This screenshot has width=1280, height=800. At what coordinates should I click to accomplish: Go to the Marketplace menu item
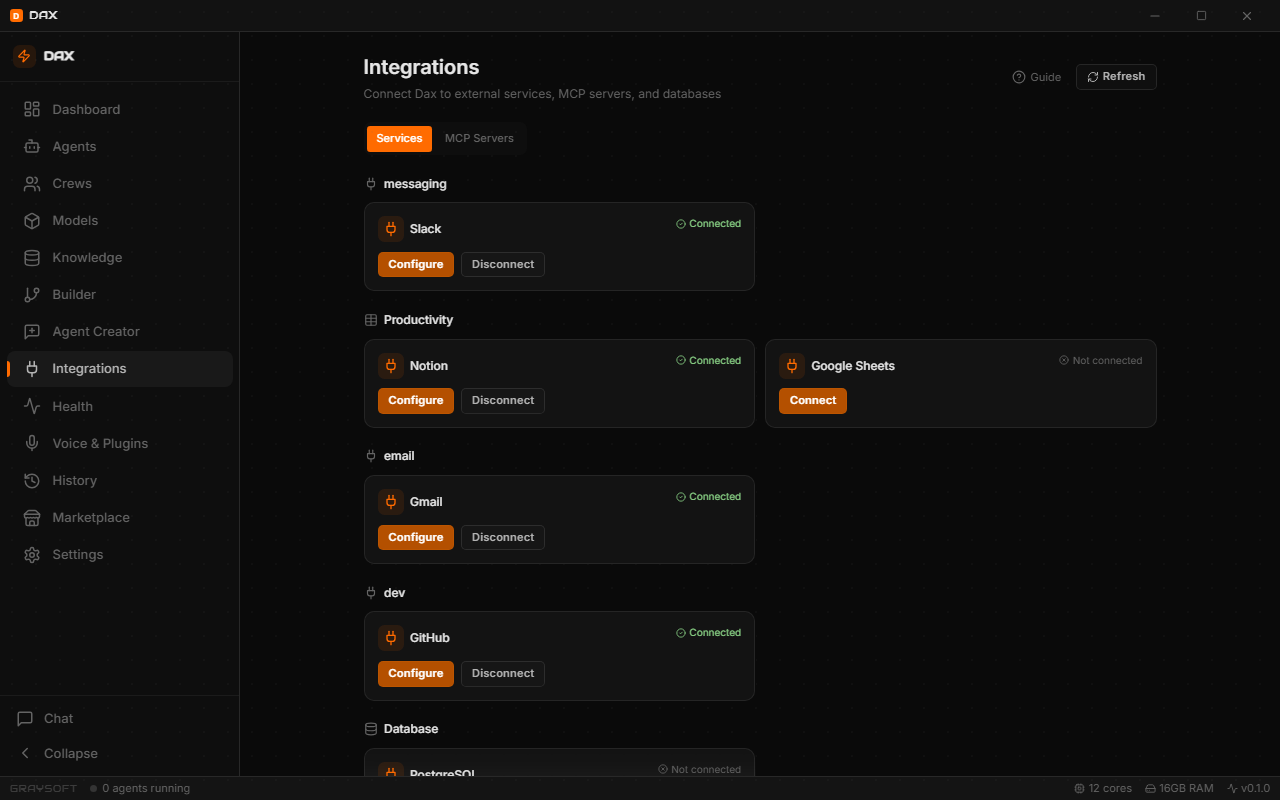tap(120, 517)
